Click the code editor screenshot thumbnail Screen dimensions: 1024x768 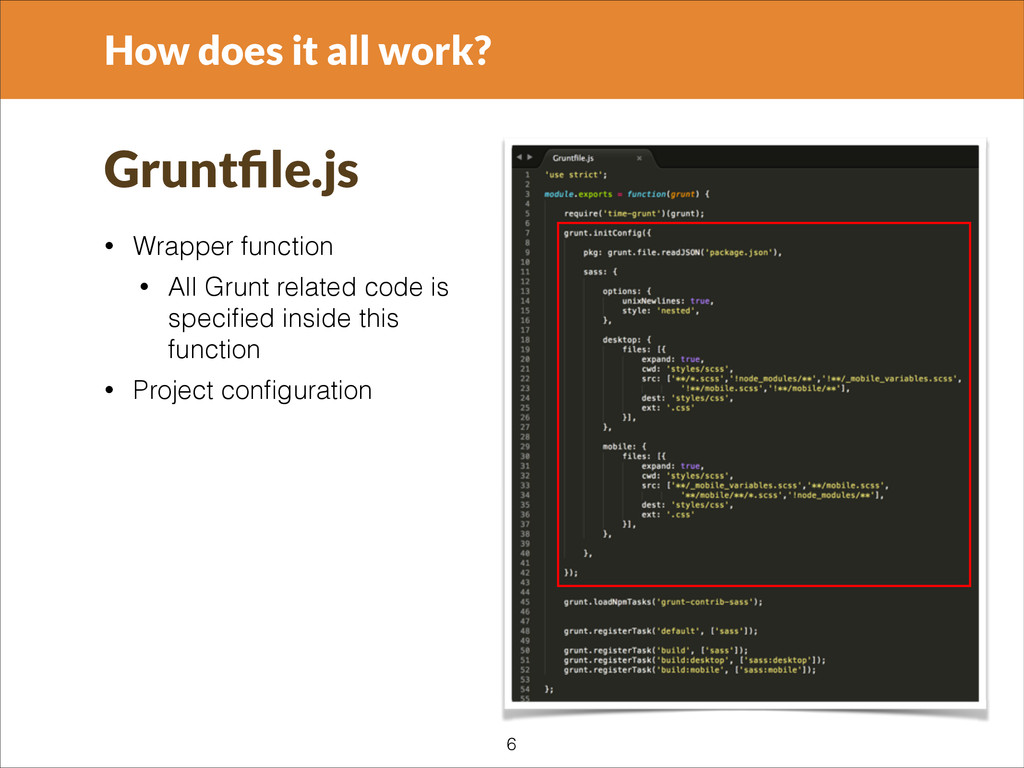click(745, 424)
